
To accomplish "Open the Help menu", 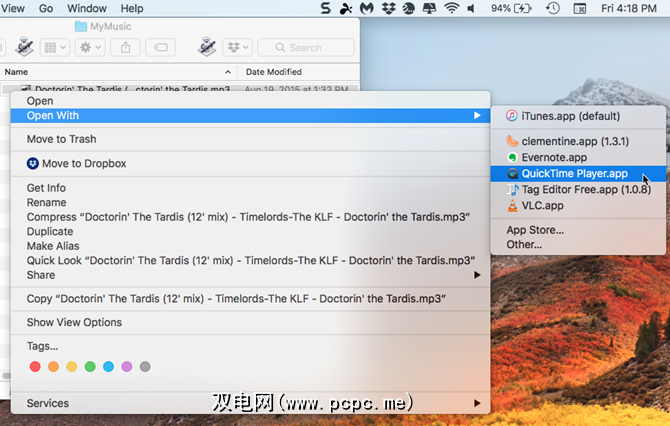I will tap(132, 8).
